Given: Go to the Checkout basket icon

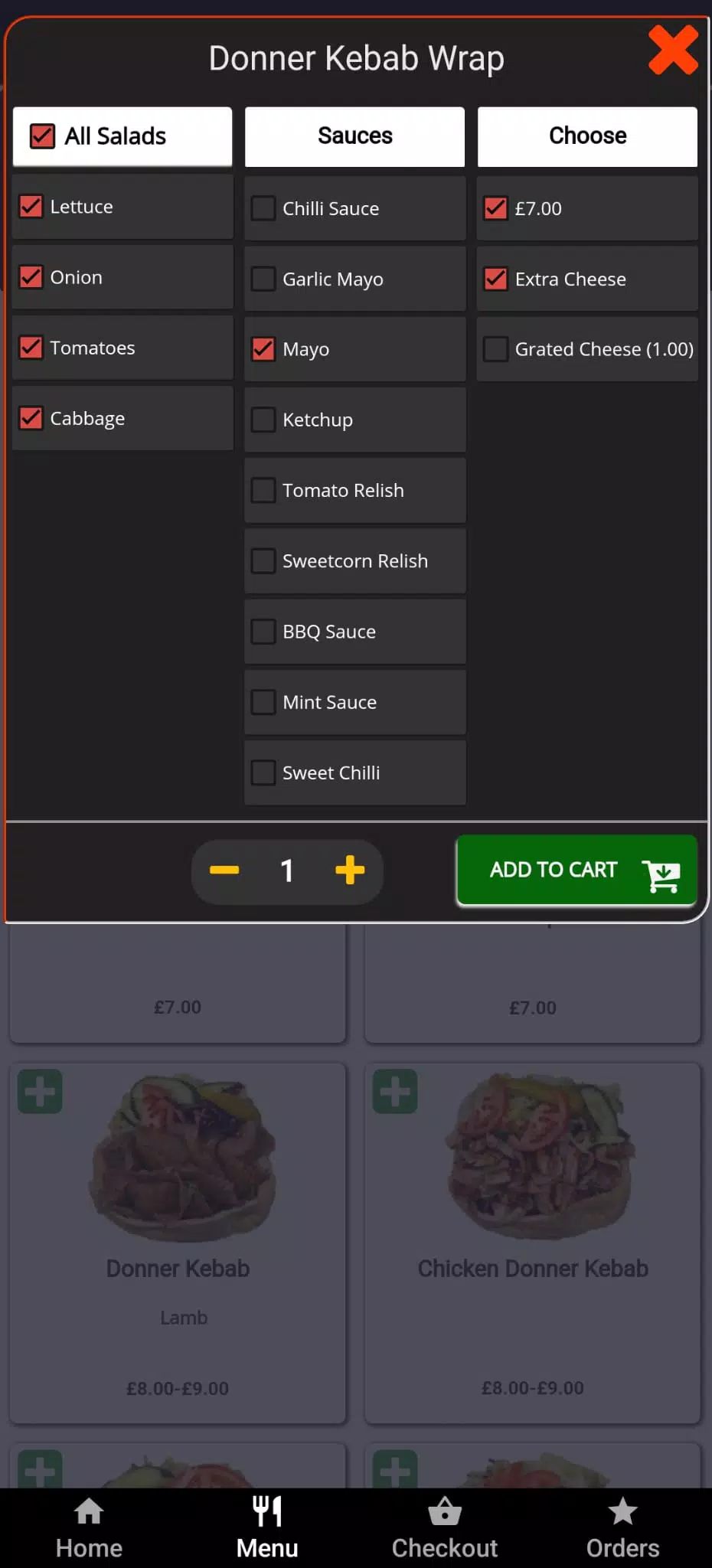Looking at the screenshot, I should click(x=445, y=1511).
